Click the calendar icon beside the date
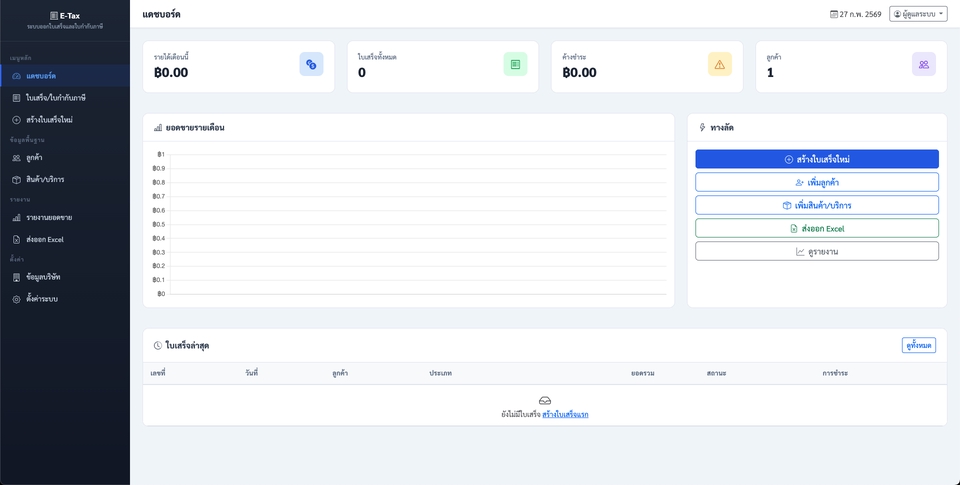This screenshot has height=485, width=960. coord(834,15)
